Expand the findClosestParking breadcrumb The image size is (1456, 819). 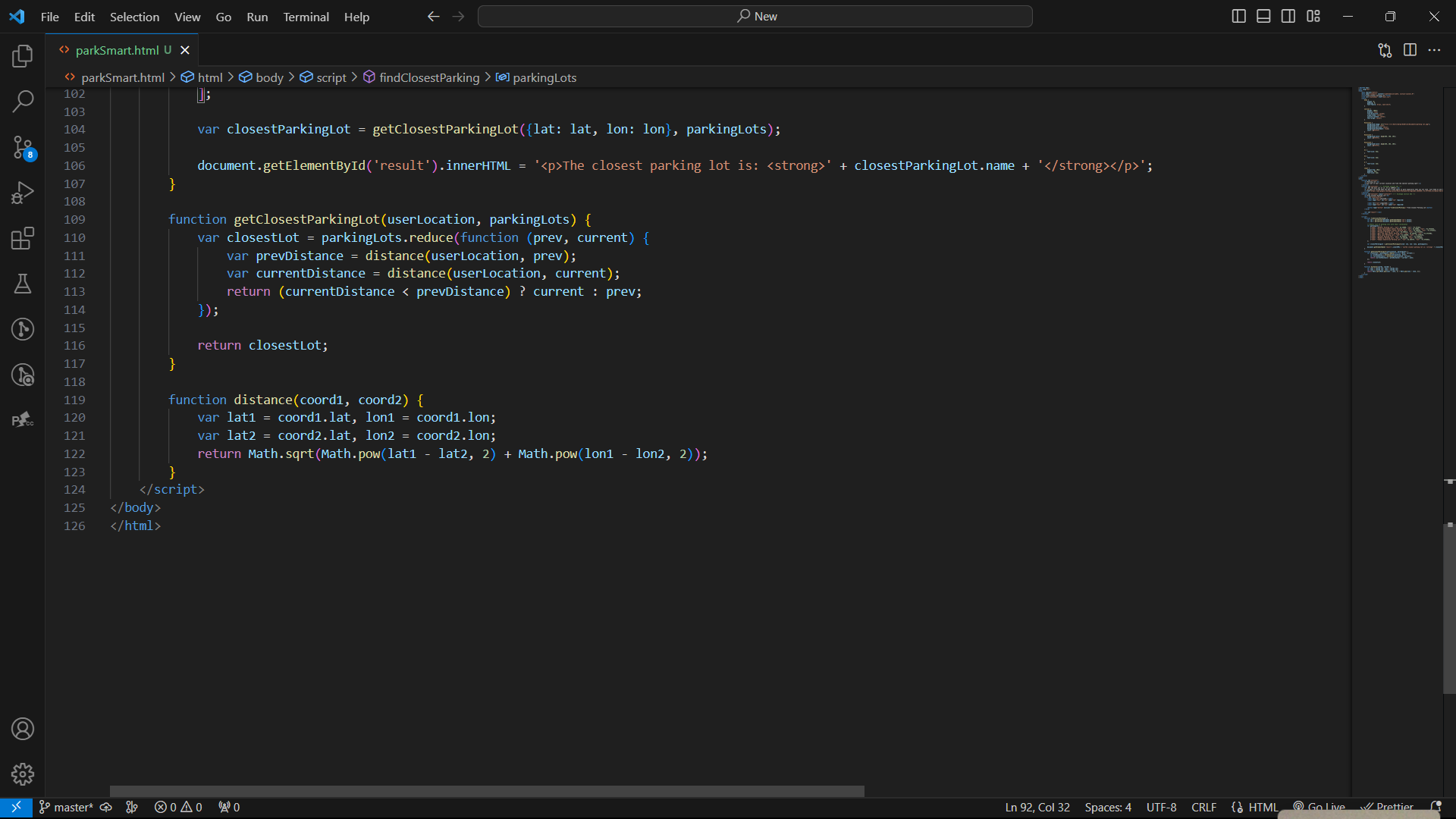coord(428,77)
